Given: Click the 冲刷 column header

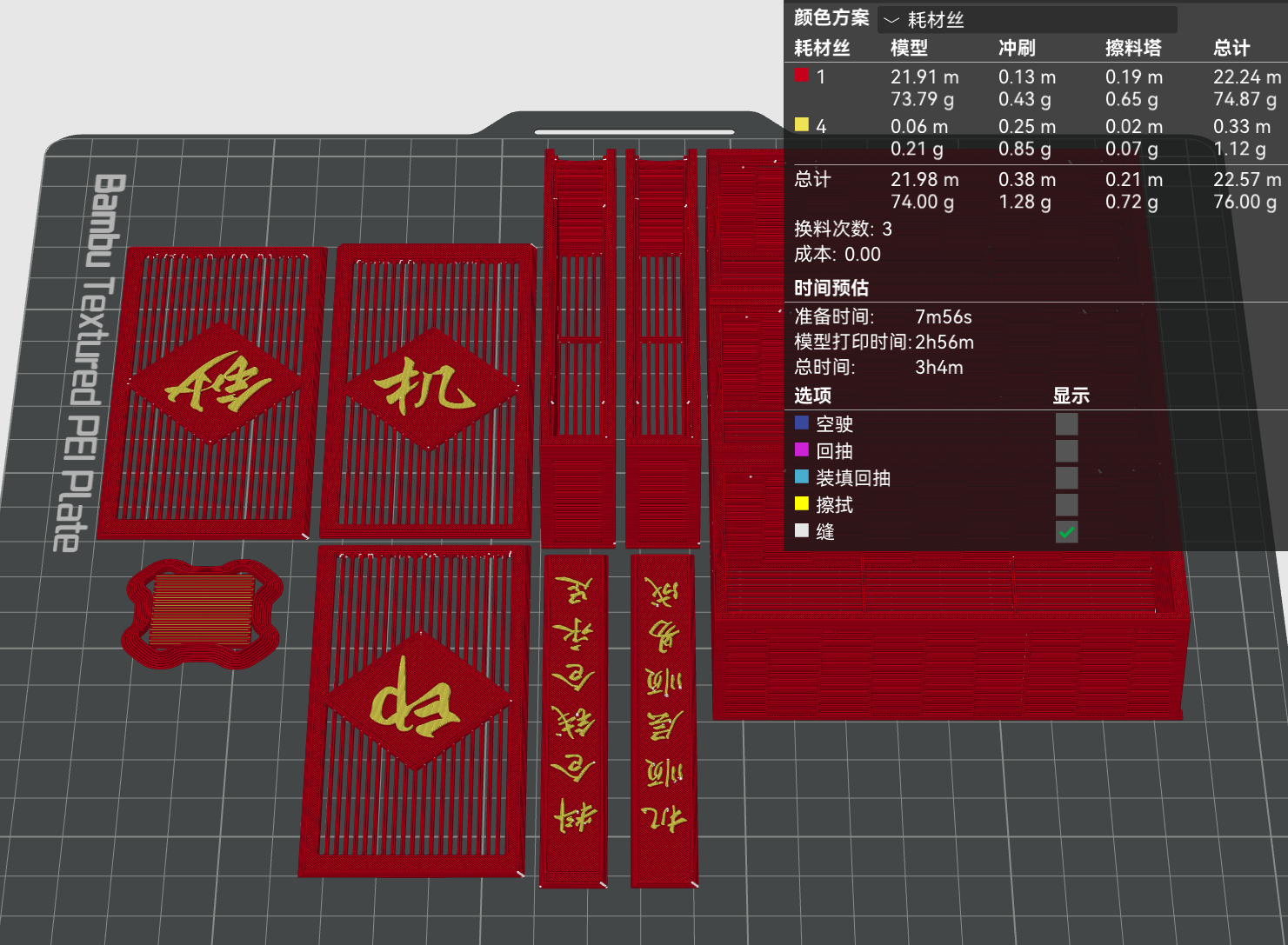Looking at the screenshot, I should pos(1017,48).
